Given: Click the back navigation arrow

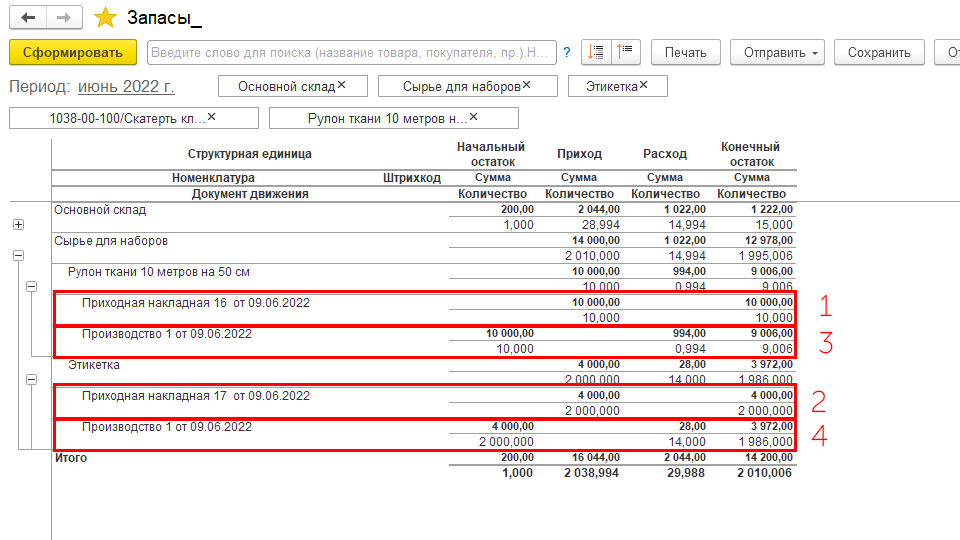Looking at the screenshot, I should click(x=28, y=18).
